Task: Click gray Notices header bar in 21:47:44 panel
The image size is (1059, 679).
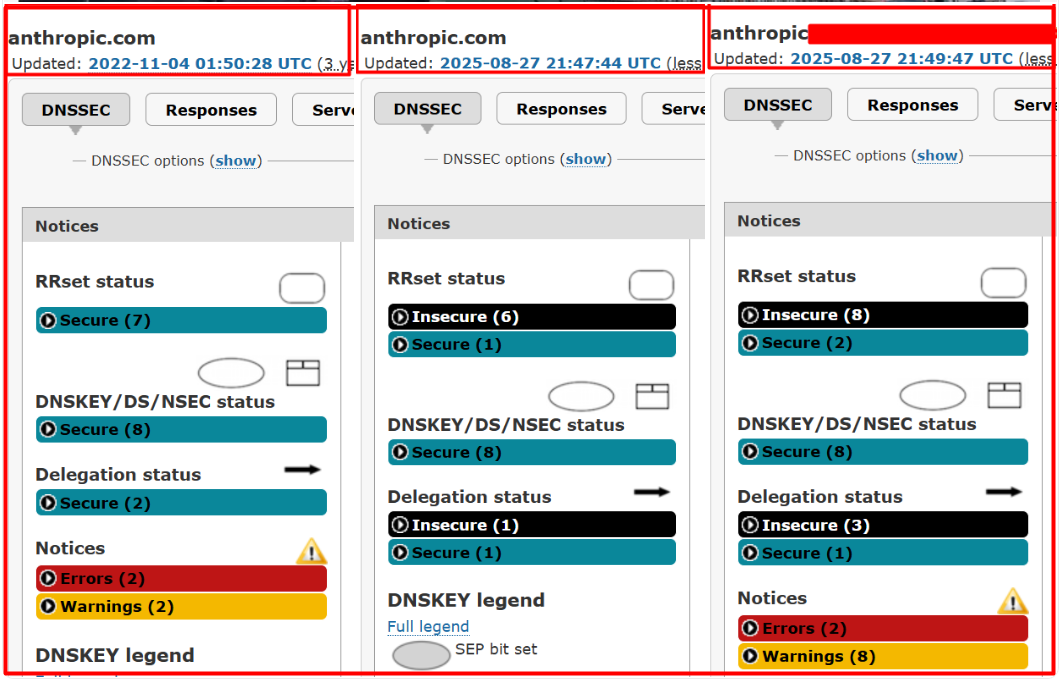Action: pos(540,223)
